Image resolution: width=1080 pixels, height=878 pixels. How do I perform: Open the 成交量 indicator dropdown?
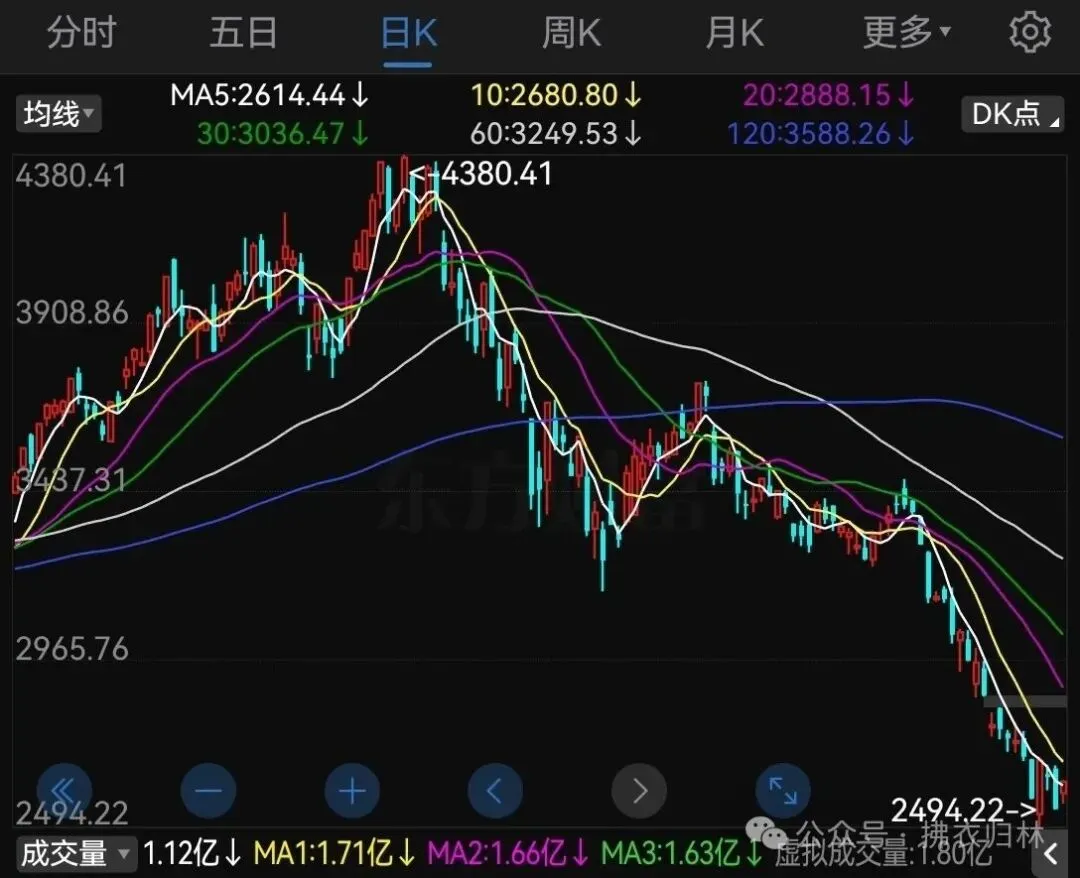(75, 854)
